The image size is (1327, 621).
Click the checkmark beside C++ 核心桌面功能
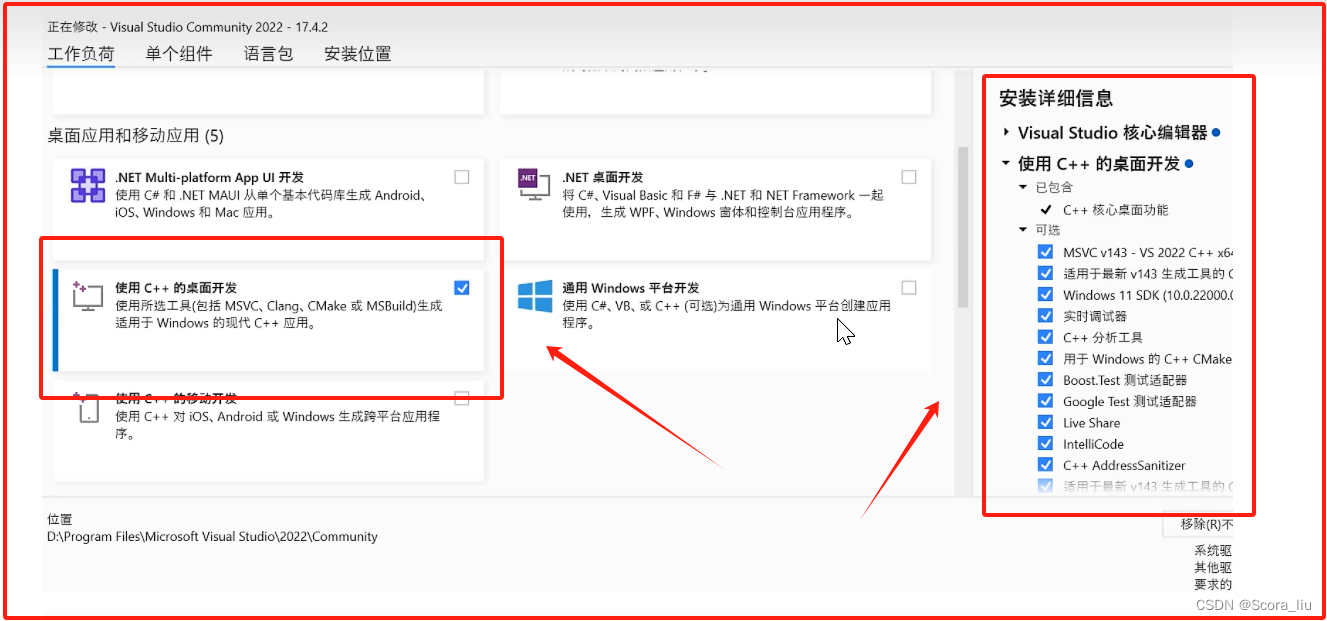[x=1046, y=210]
